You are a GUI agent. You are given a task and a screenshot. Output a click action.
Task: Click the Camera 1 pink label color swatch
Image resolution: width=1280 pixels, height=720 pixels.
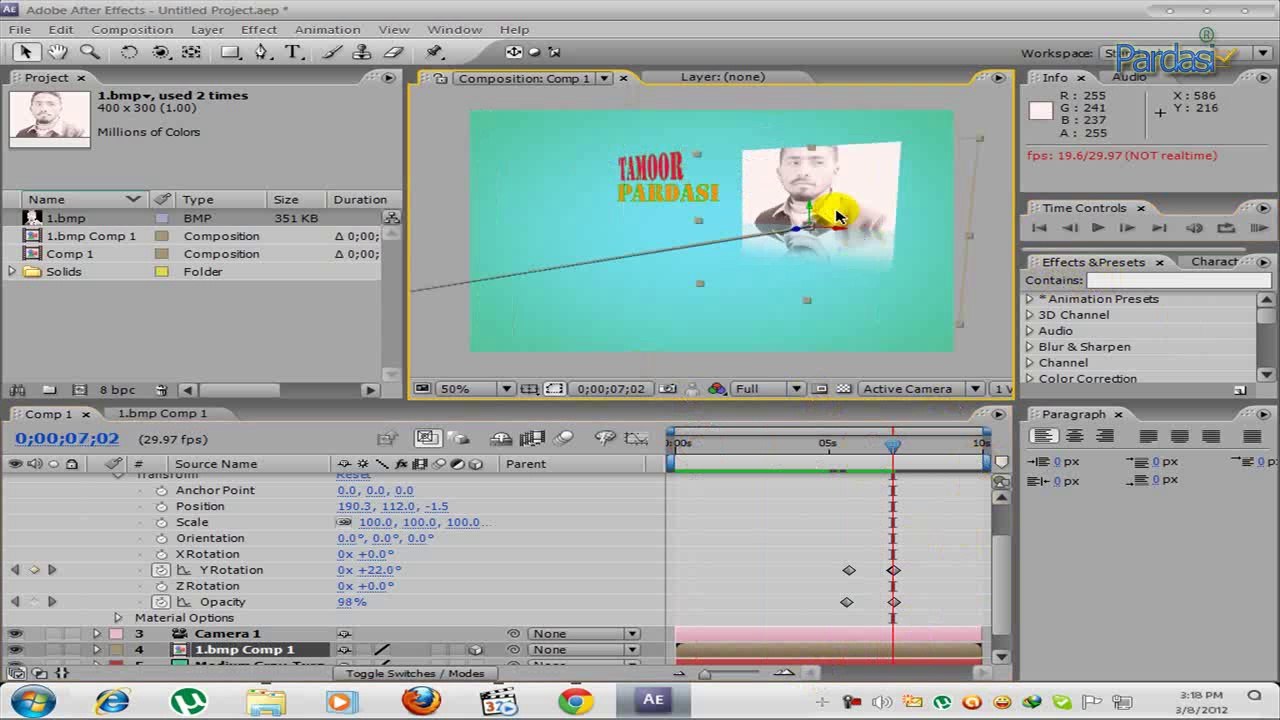tap(116, 634)
